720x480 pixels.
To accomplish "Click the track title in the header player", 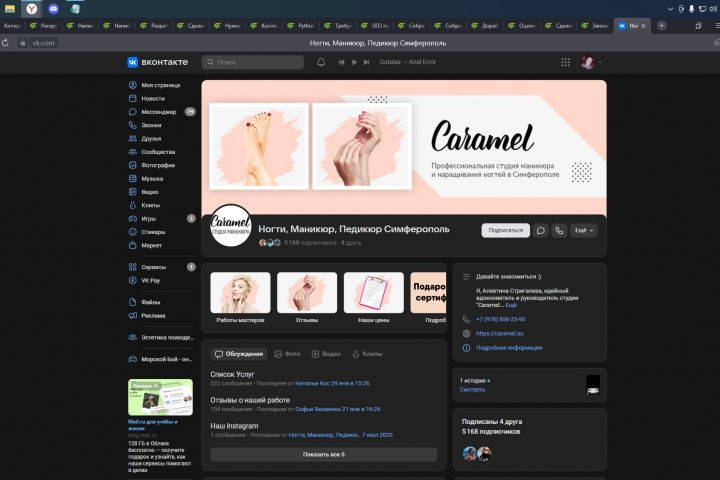I will [408, 62].
